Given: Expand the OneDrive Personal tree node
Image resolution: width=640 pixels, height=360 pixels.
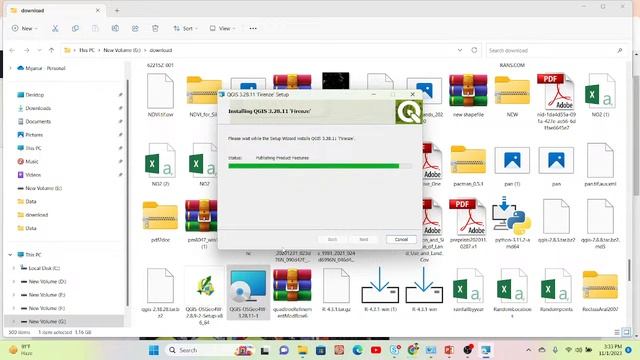Looking at the screenshot, I should click(11, 68).
